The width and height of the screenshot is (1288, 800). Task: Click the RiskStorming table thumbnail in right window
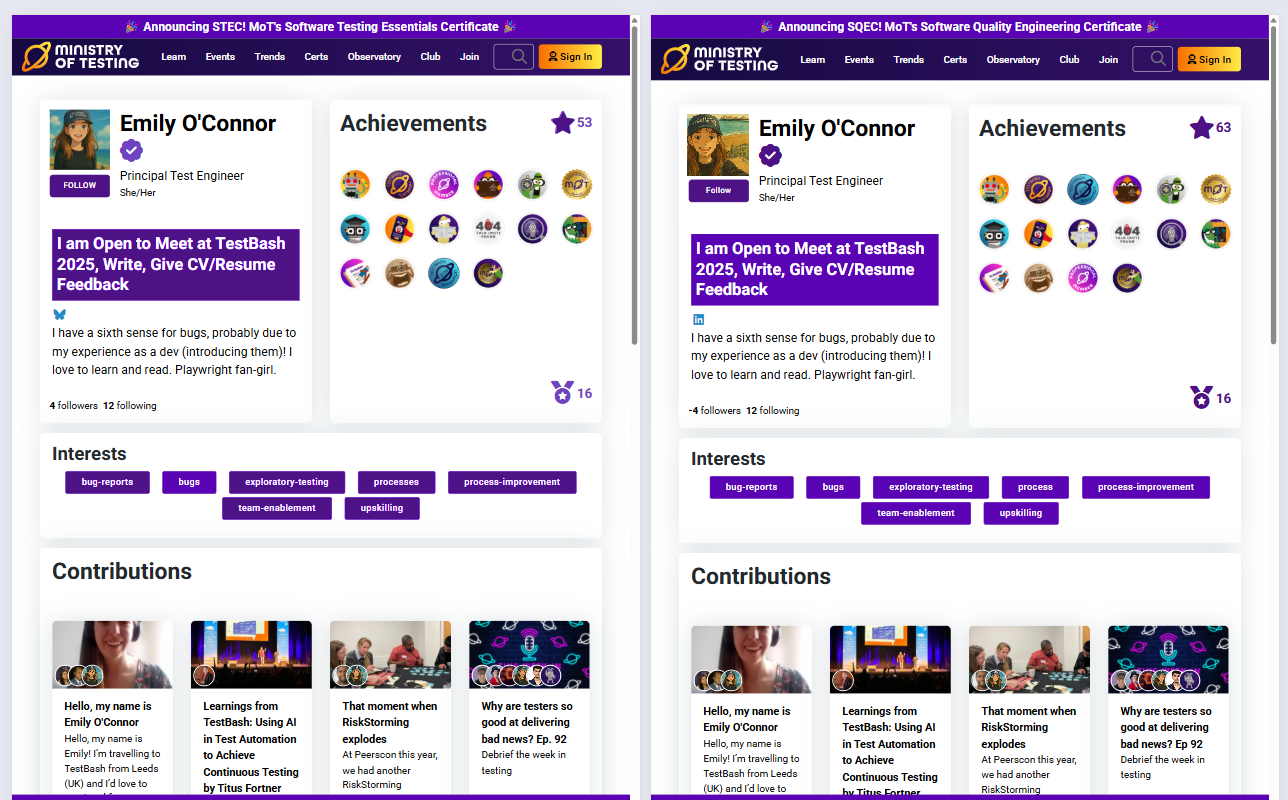(1029, 660)
